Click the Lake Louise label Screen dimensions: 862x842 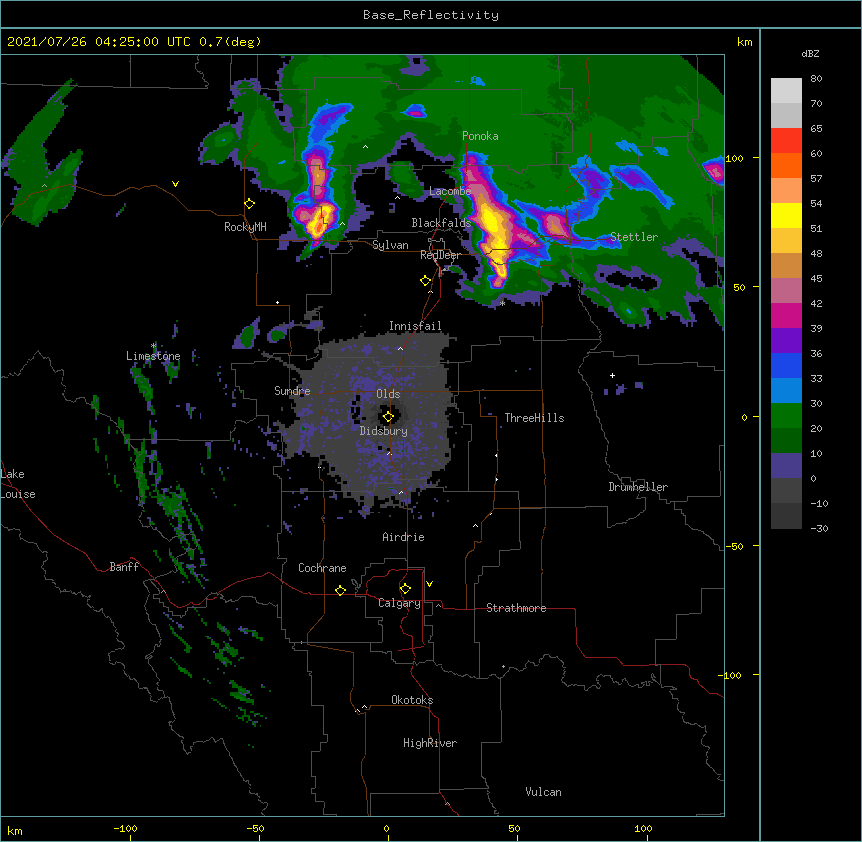[18, 484]
